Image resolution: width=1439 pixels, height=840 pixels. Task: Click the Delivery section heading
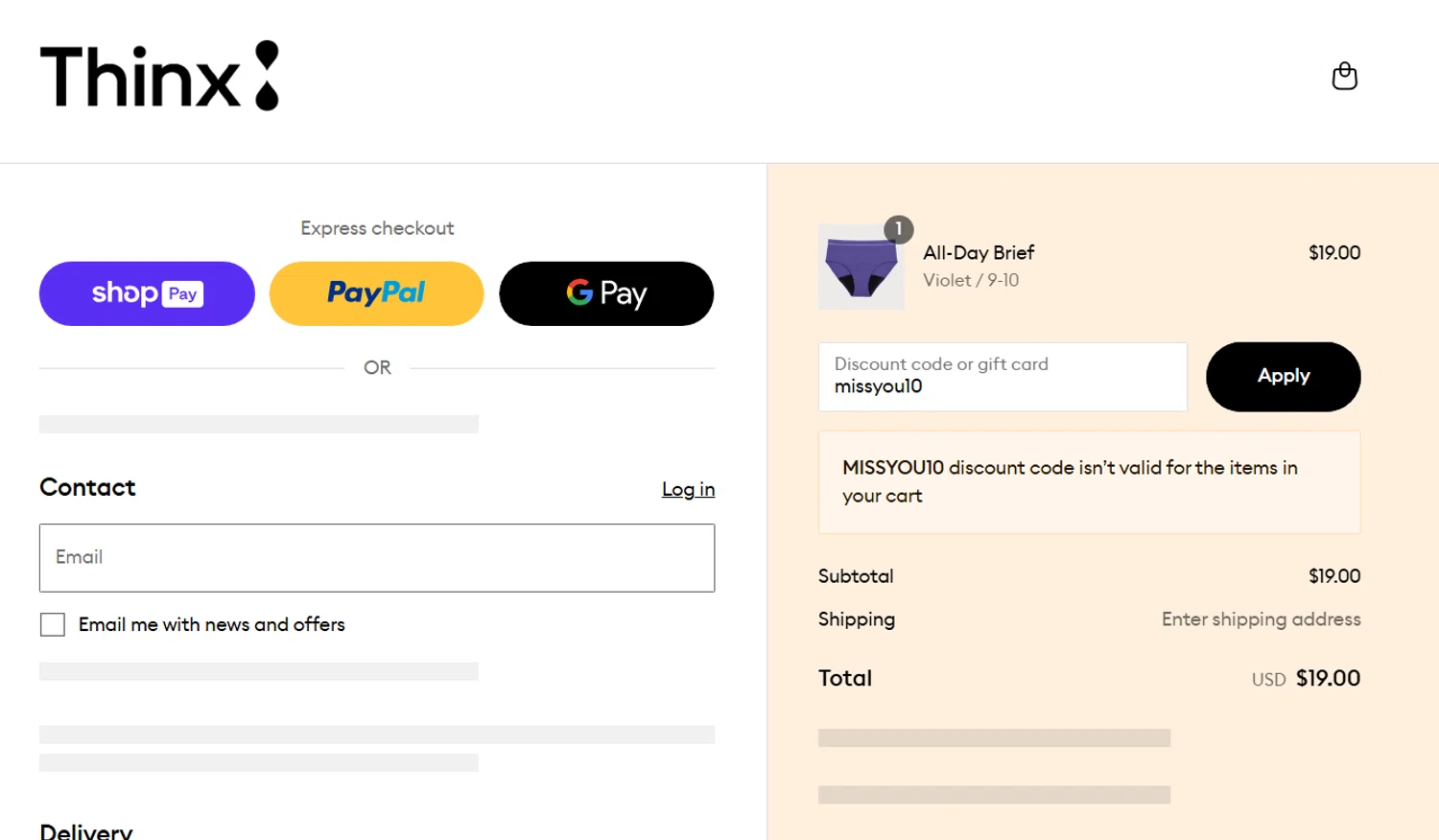tap(86, 830)
